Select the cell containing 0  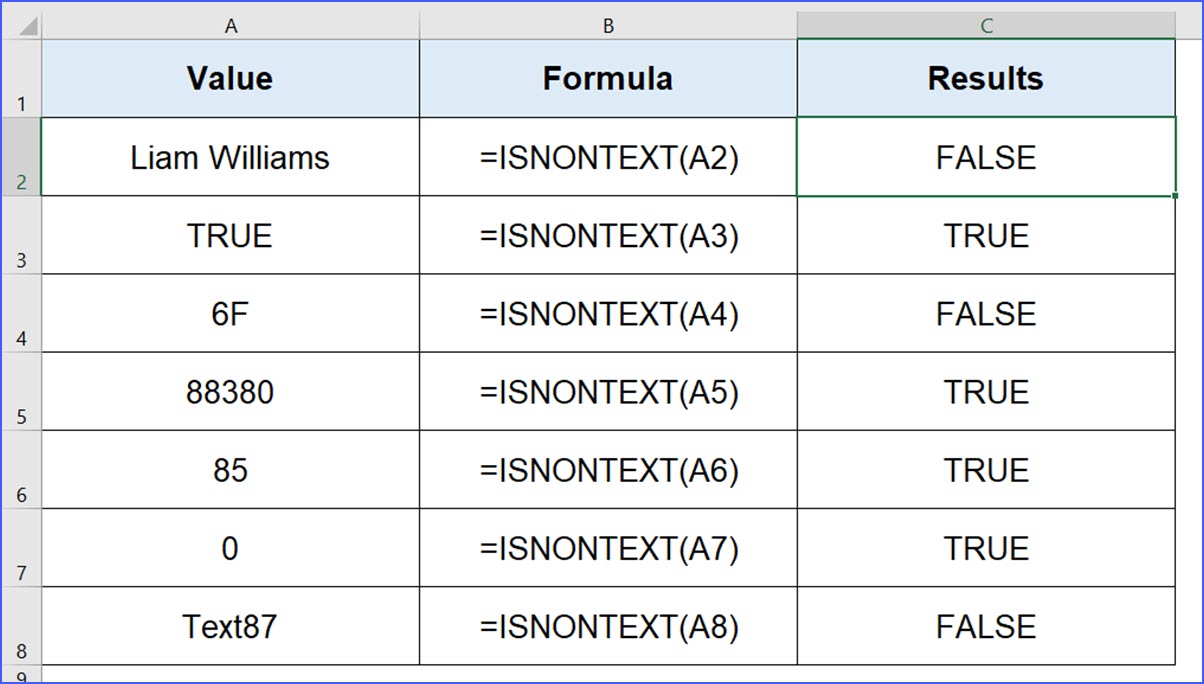pyautogui.click(x=230, y=547)
